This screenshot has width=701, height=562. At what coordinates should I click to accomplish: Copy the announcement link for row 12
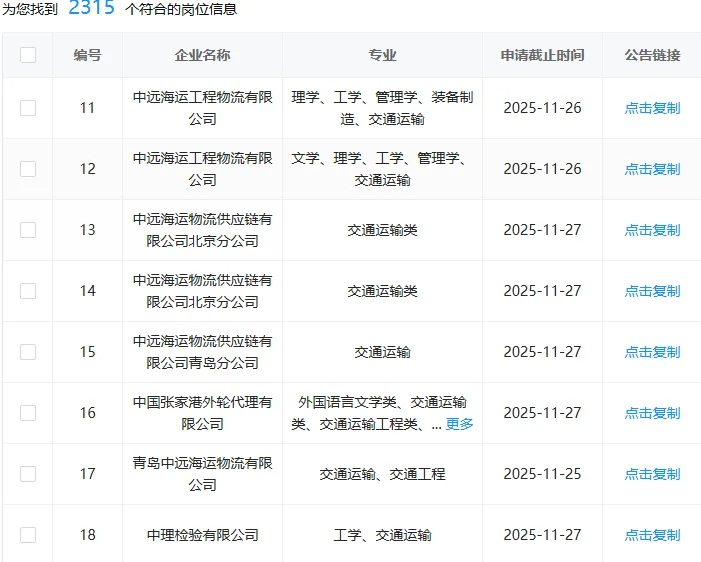point(652,169)
